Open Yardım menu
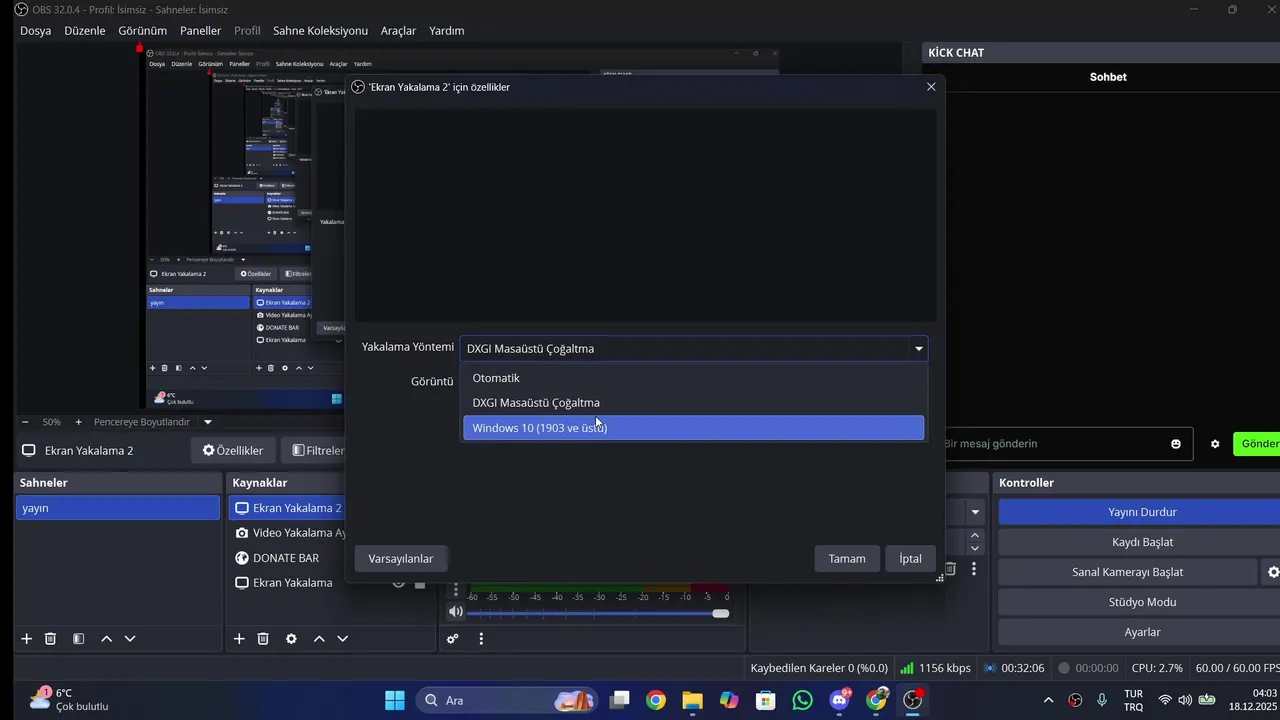Viewport: 1280px width, 720px height. [447, 31]
